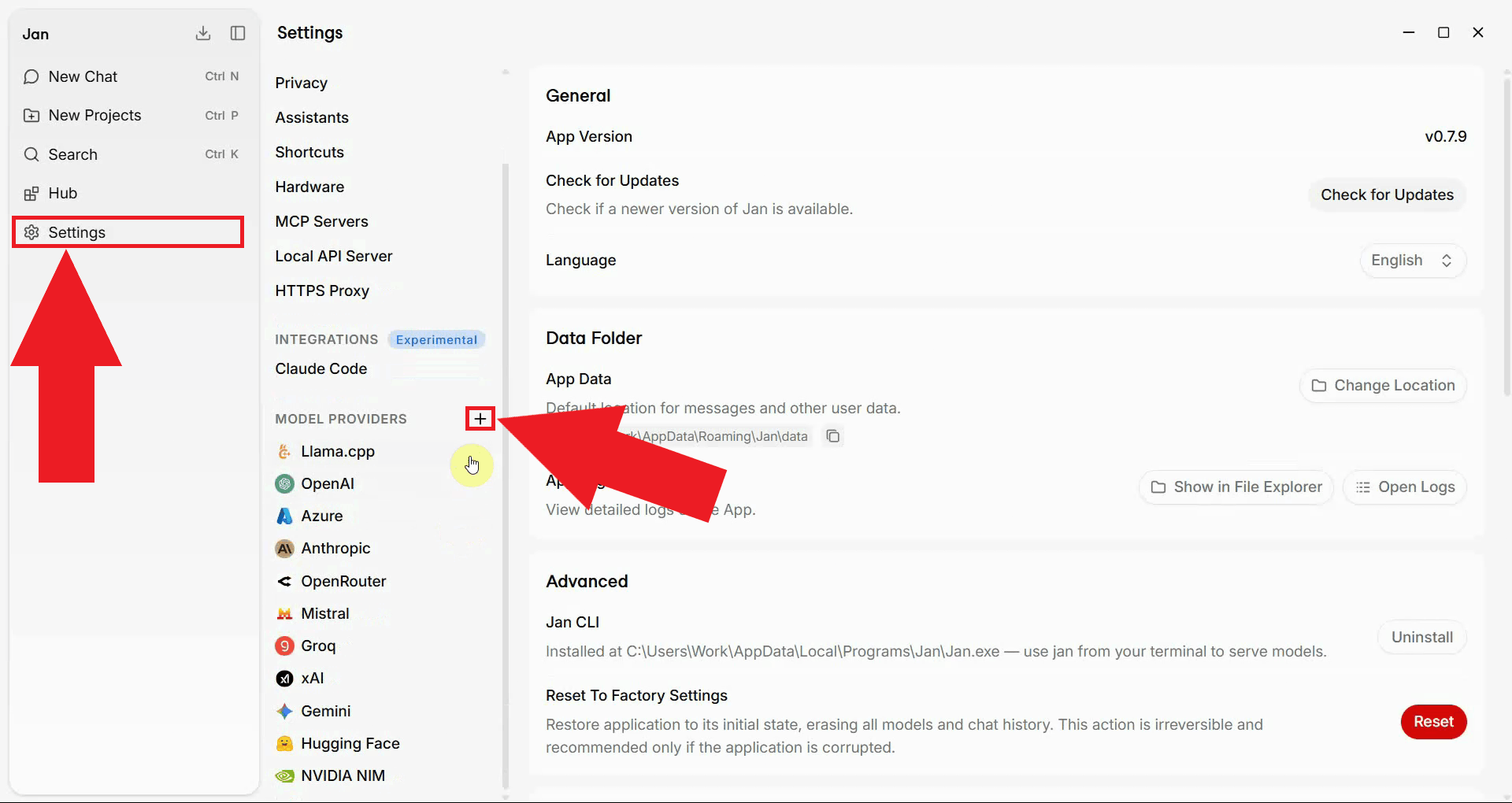Image resolution: width=1512 pixels, height=803 pixels.
Task: Collapse the sidebar using the panel toggle icon
Action: pyautogui.click(x=237, y=33)
